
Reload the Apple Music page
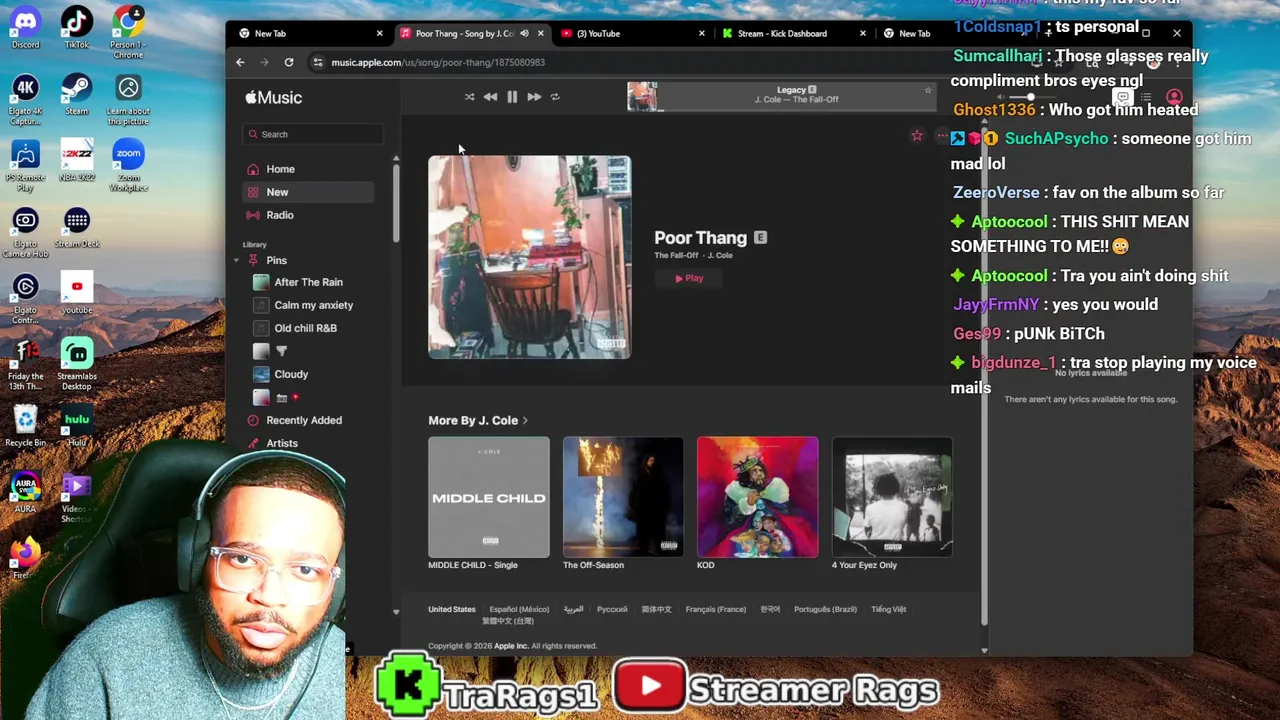[x=289, y=62]
